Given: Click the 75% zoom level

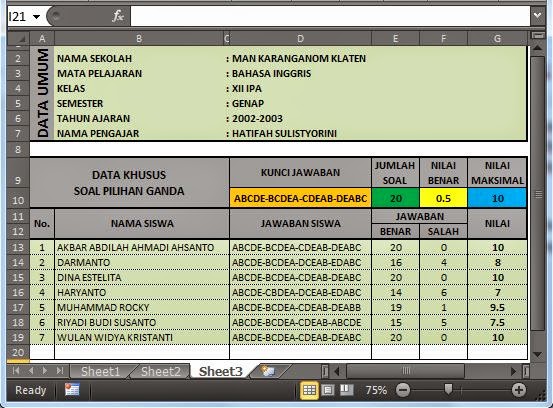Looking at the screenshot, I should click(376, 390).
